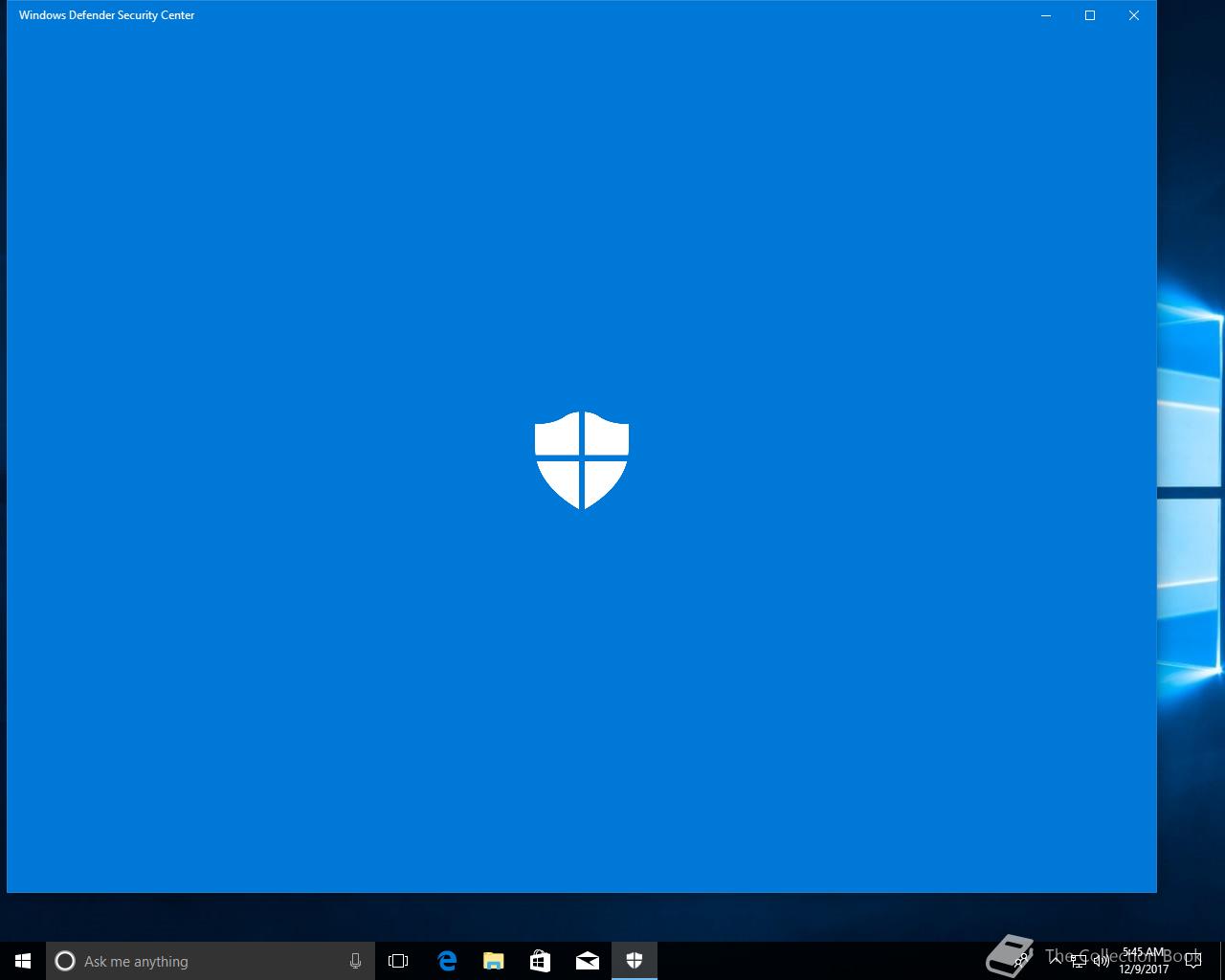
Task: Launch Microsoft Edge from the taskbar
Action: (x=446, y=961)
